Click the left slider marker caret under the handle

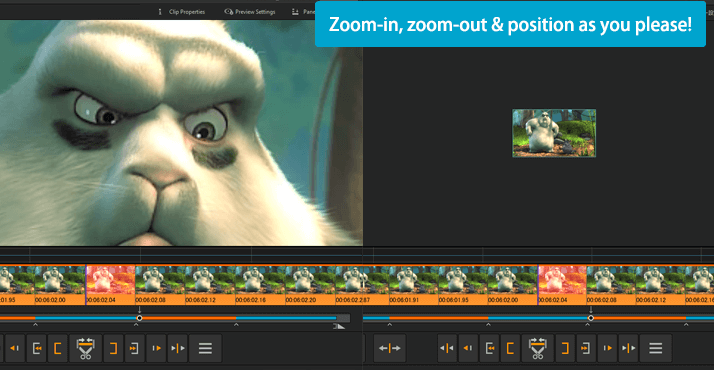pyautogui.click(x=136, y=325)
